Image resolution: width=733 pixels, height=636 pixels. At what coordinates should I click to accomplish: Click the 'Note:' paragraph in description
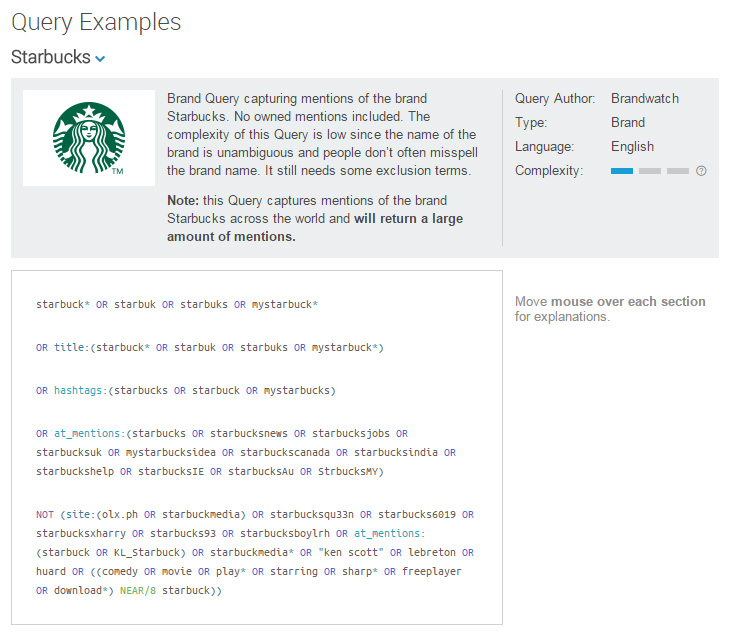(315, 218)
